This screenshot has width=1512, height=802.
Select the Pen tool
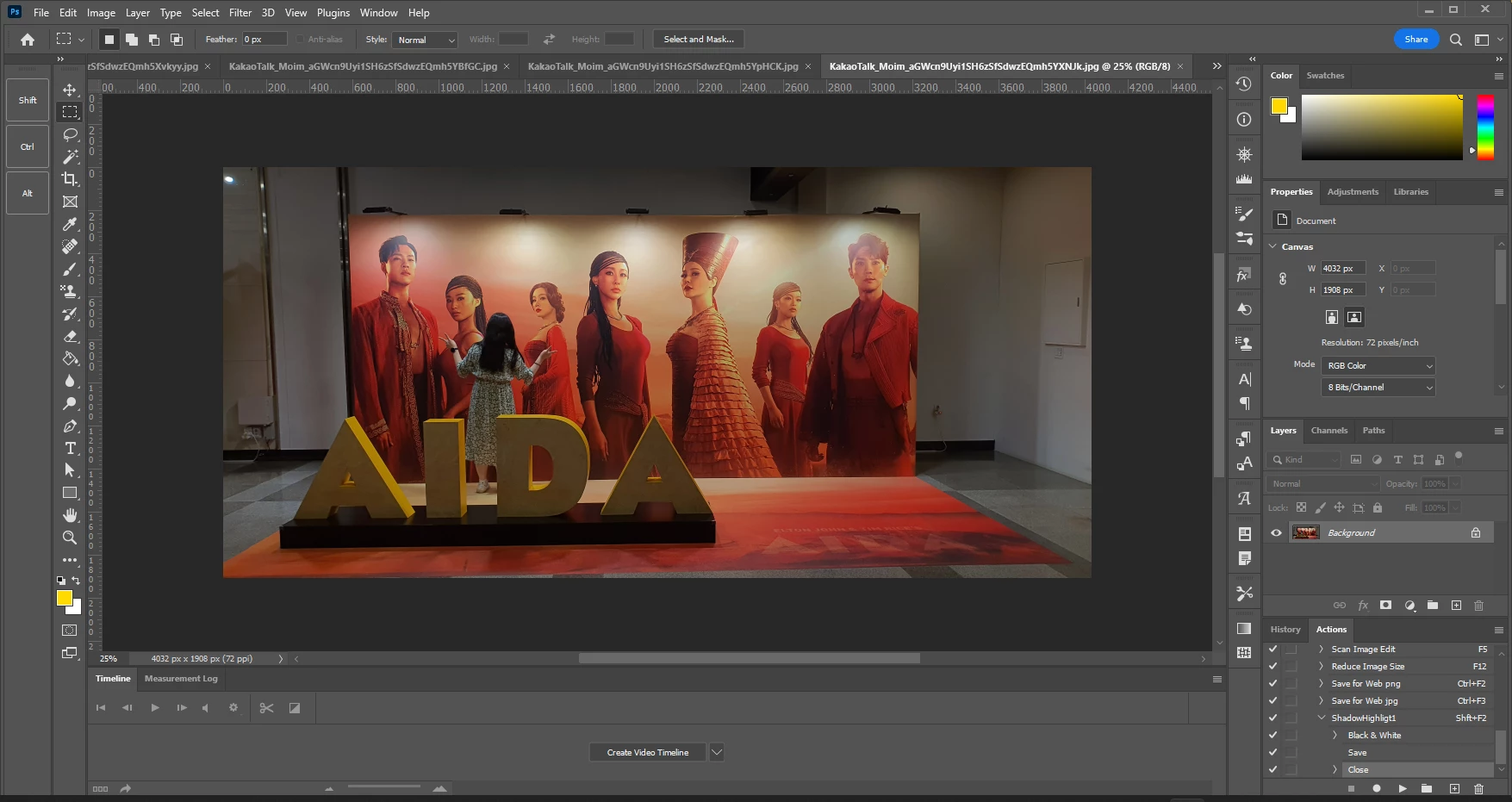pos(71,426)
